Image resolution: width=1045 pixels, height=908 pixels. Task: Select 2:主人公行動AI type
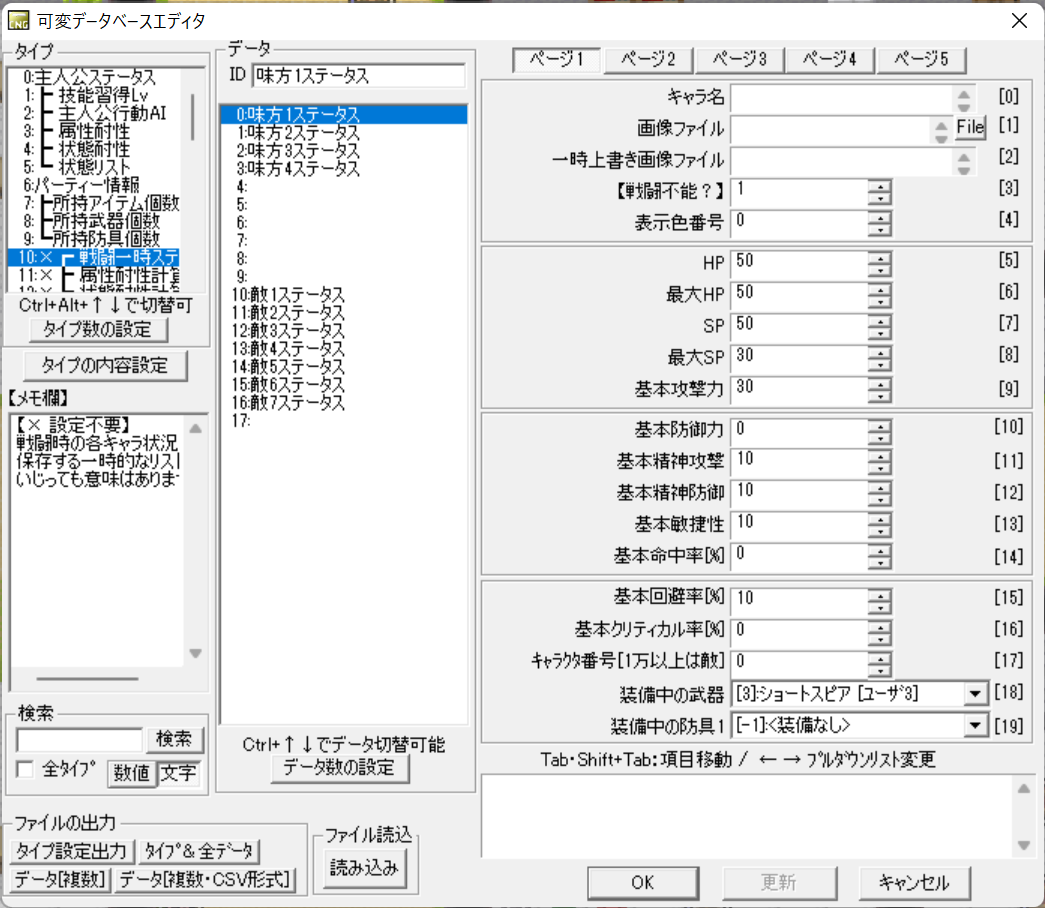pyautogui.click(x=93, y=113)
